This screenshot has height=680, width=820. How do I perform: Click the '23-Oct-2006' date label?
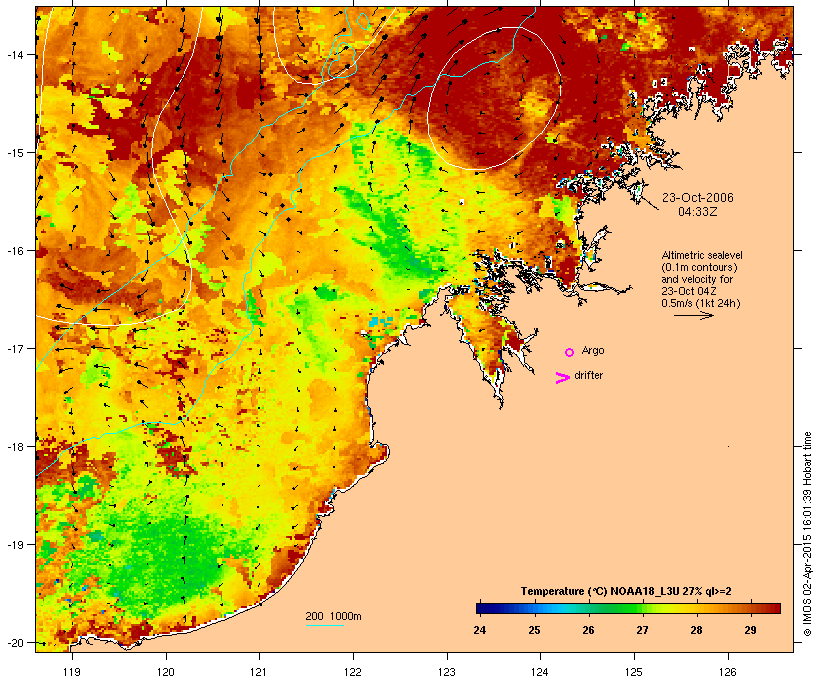pyautogui.click(x=698, y=198)
